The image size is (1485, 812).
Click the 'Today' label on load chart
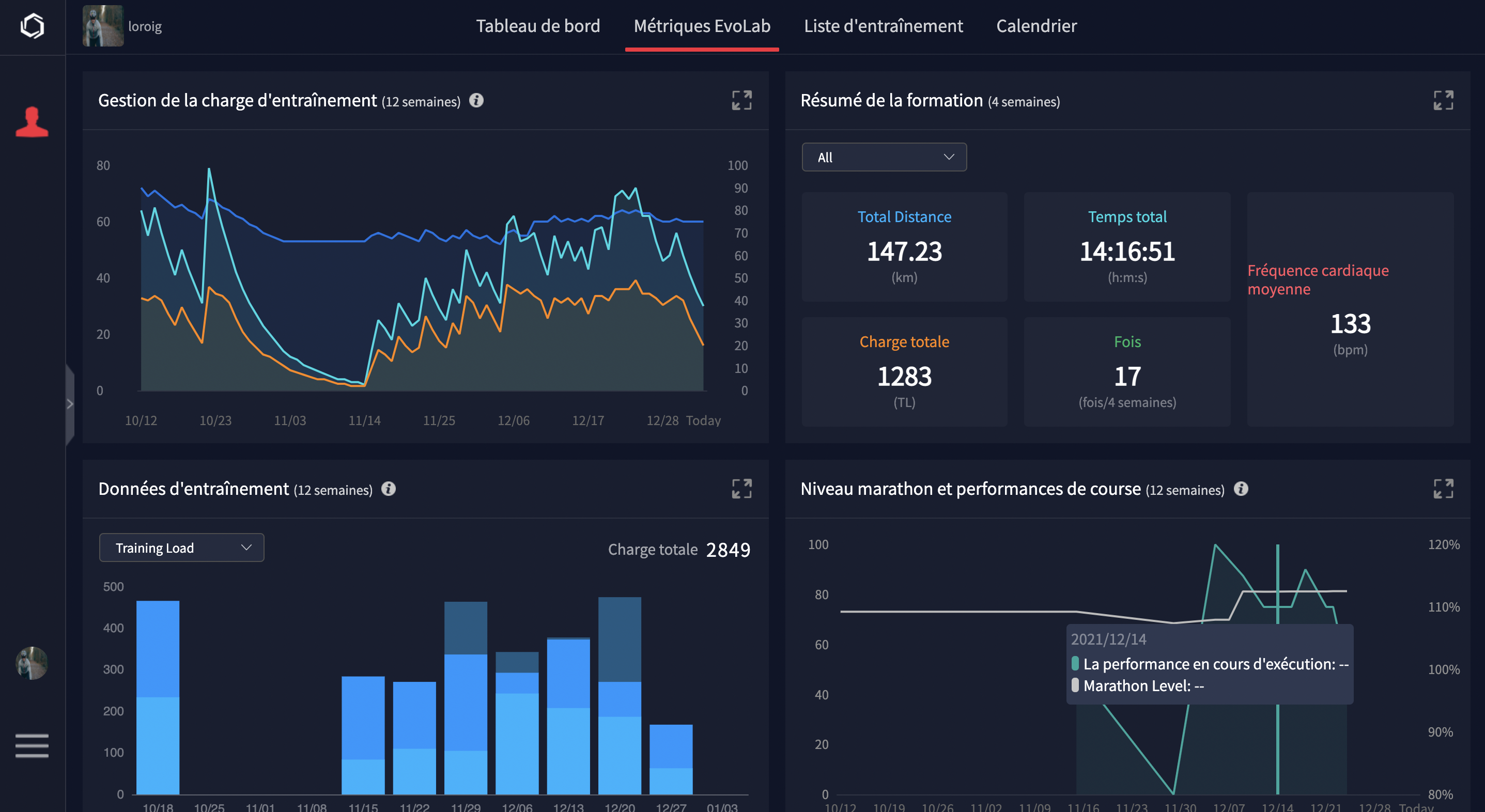coord(703,420)
